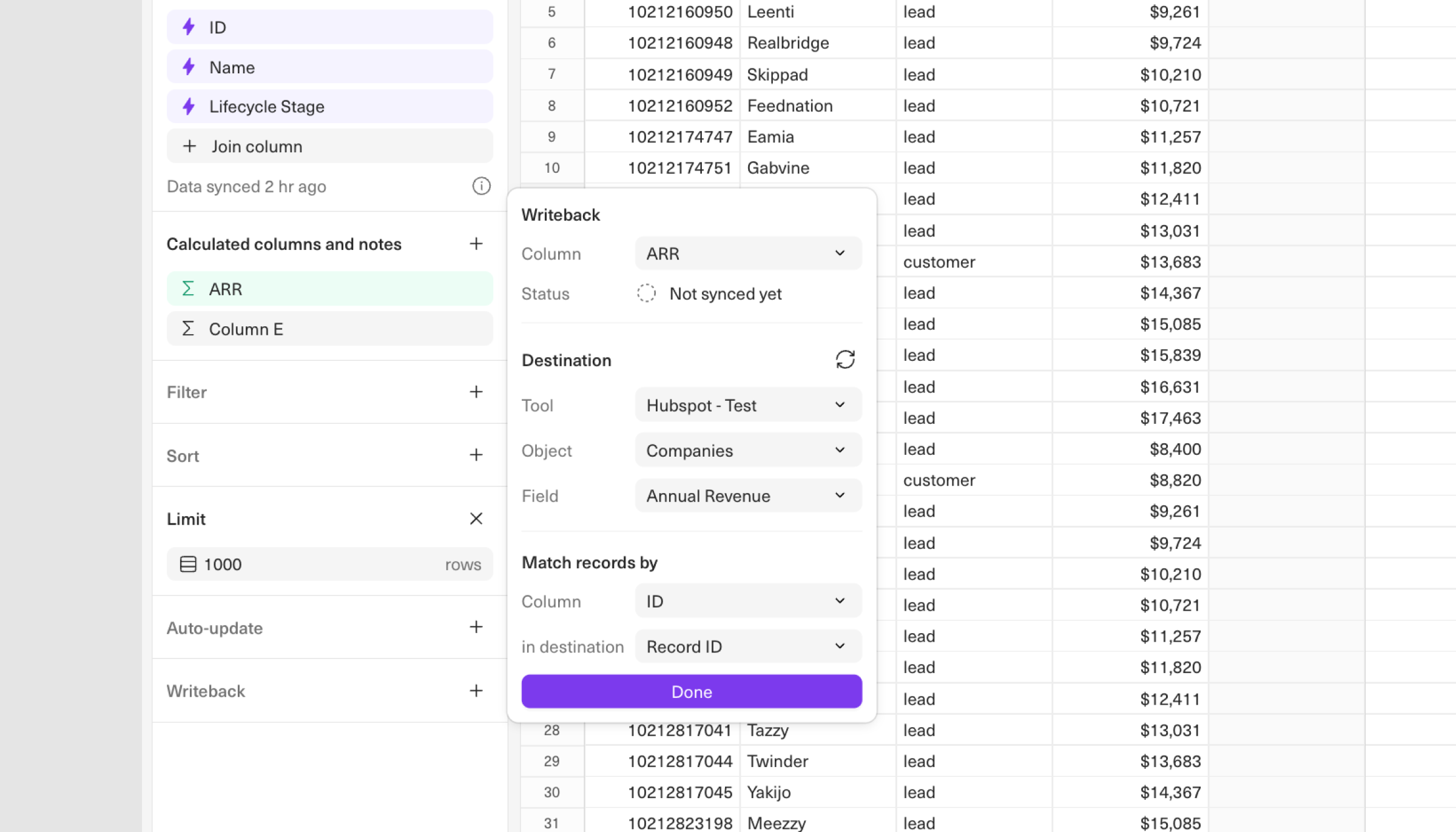Screen dimensions: 1456x832
Task: Add a new calculated column with plus icon
Action: click(476, 244)
